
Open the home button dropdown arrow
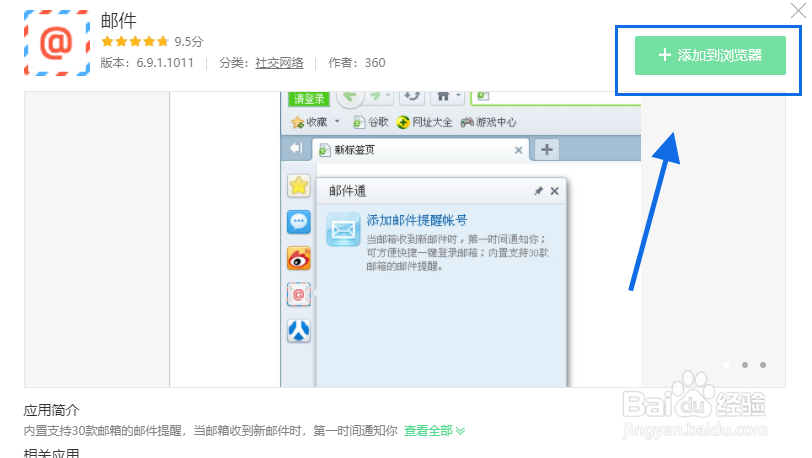(x=458, y=96)
